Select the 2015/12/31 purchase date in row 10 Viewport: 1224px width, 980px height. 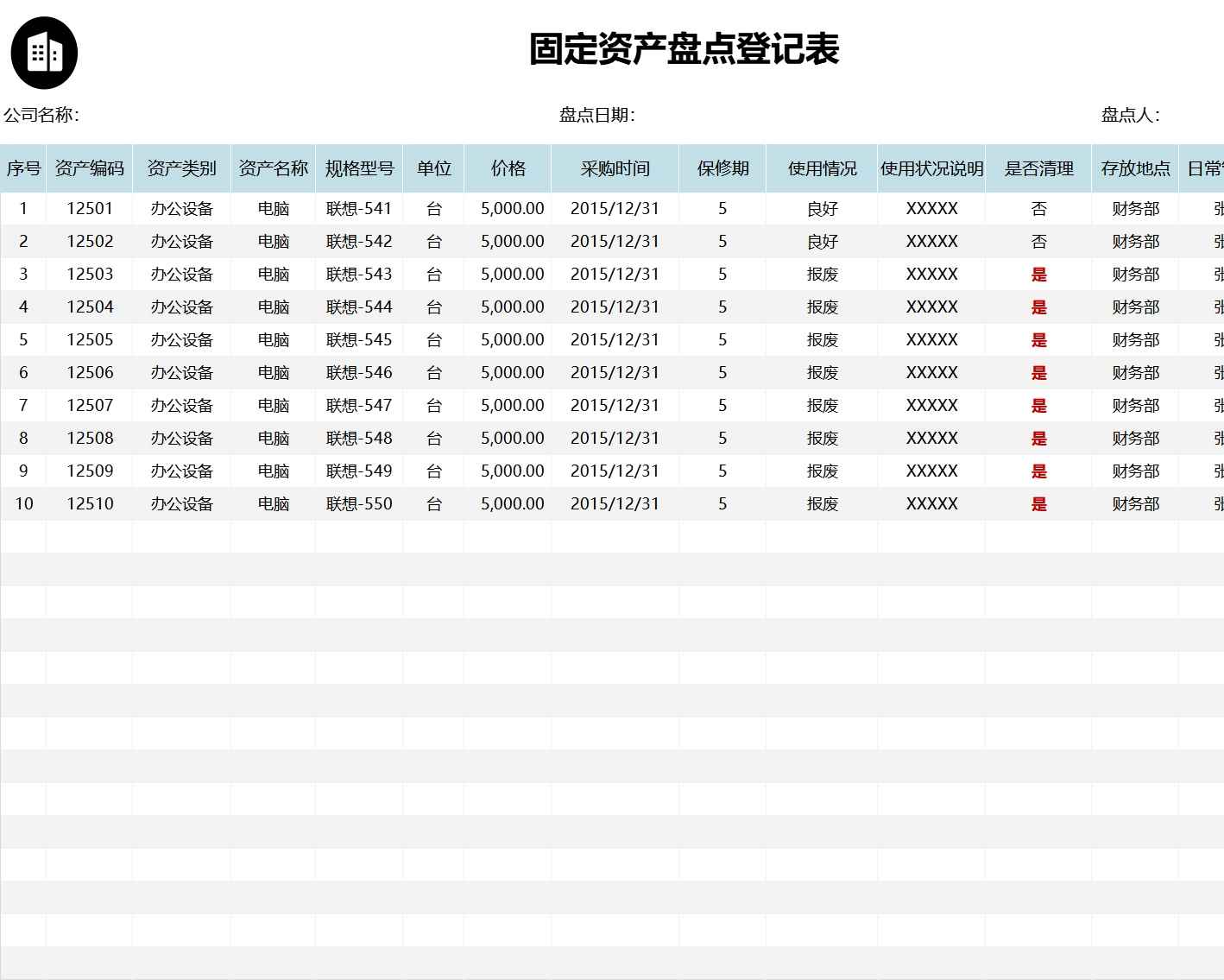(x=614, y=503)
